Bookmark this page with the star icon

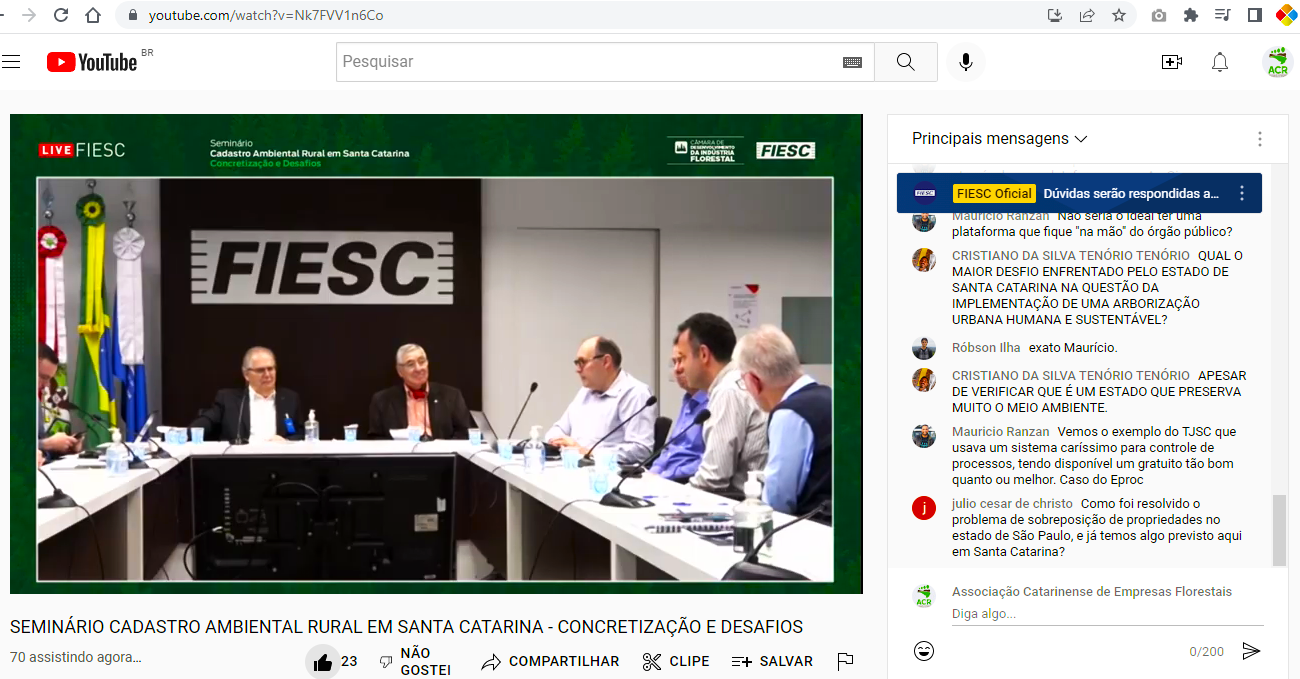(x=1119, y=15)
